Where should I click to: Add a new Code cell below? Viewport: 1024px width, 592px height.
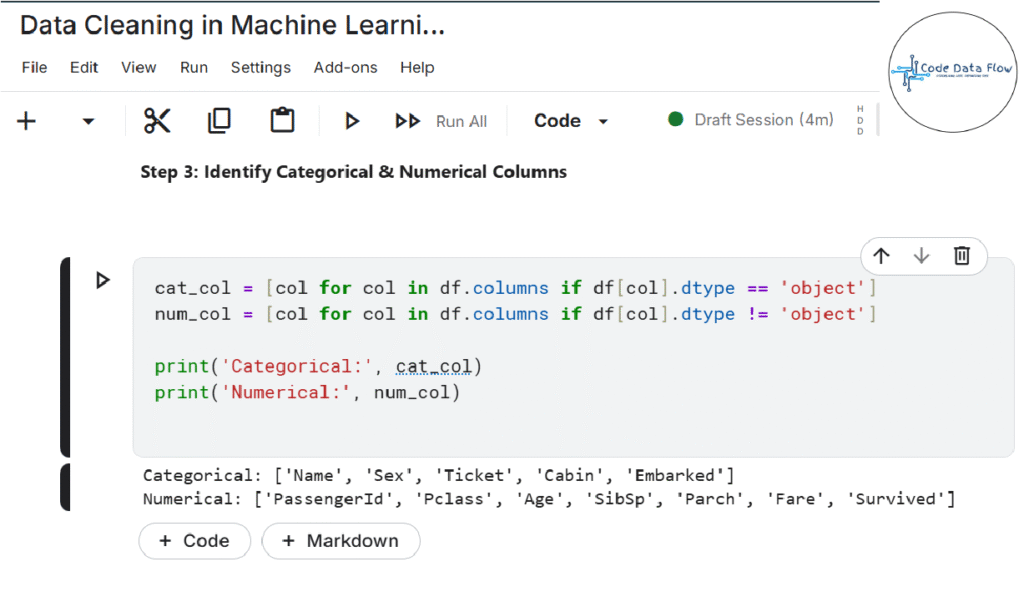pos(194,541)
